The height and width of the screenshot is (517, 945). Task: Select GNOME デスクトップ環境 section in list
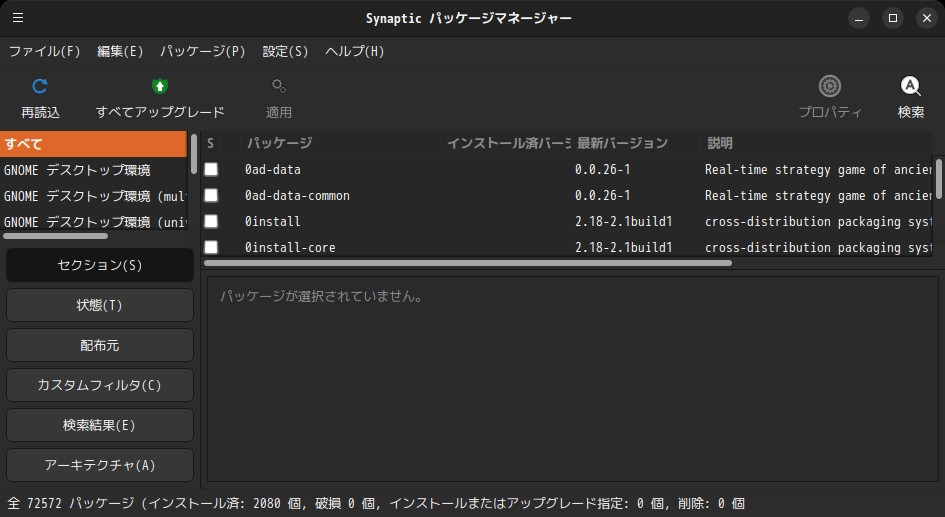click(77, 170)
